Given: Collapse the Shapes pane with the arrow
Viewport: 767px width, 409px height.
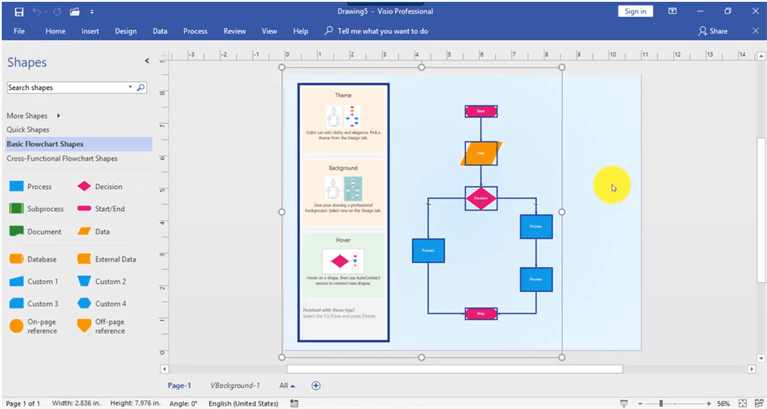Looking at the screenshot, I should point(147,62).
